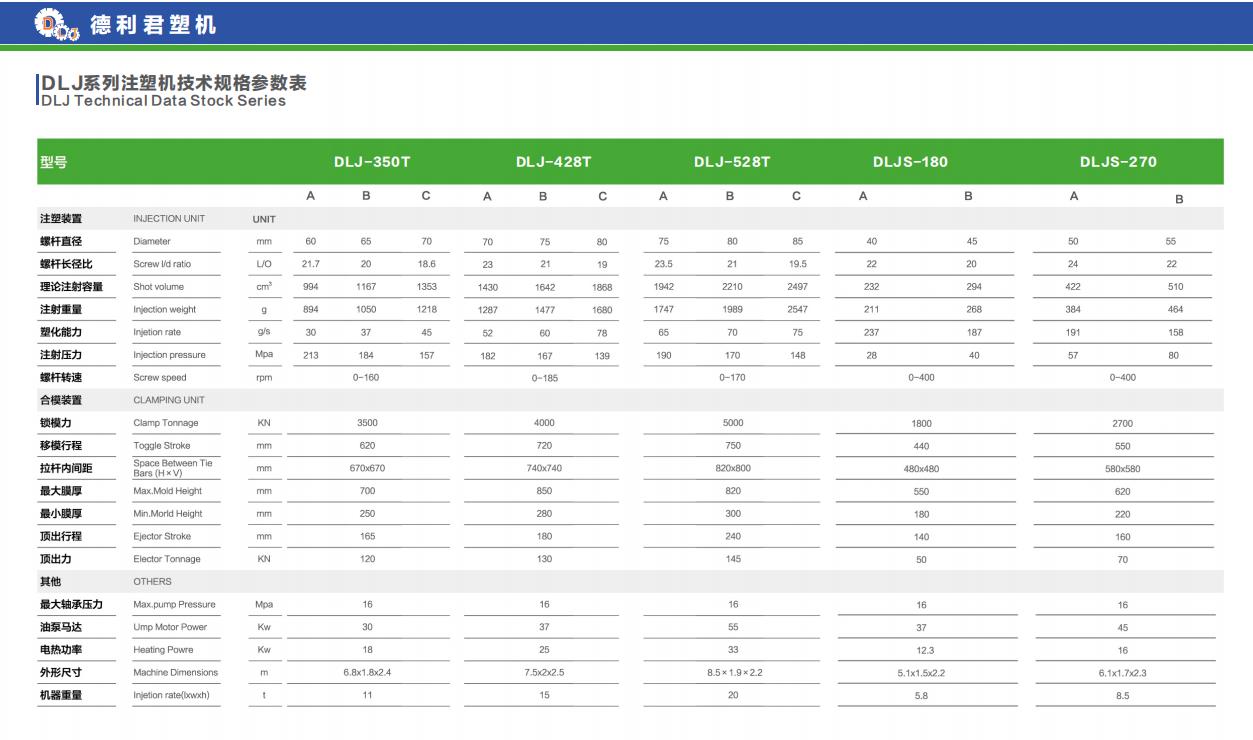Image resolution: width=1253 pixels, height=740 pixels.
Task: Click the clamp tonnage value 5000
Action: 733,423
